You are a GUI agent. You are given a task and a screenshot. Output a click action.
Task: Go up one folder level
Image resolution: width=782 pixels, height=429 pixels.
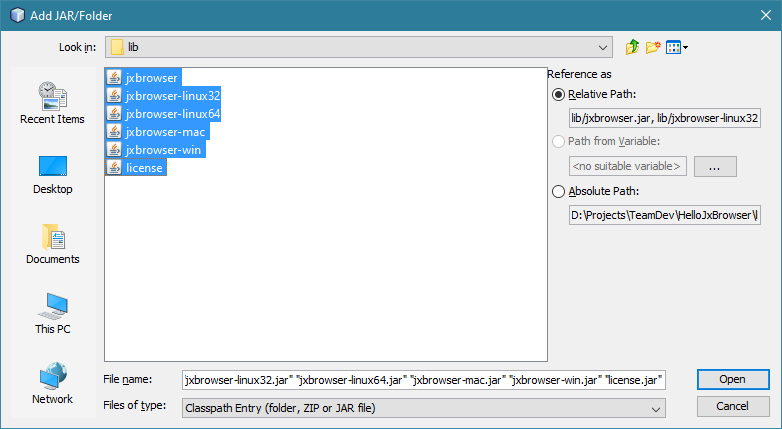click(632, 47)
